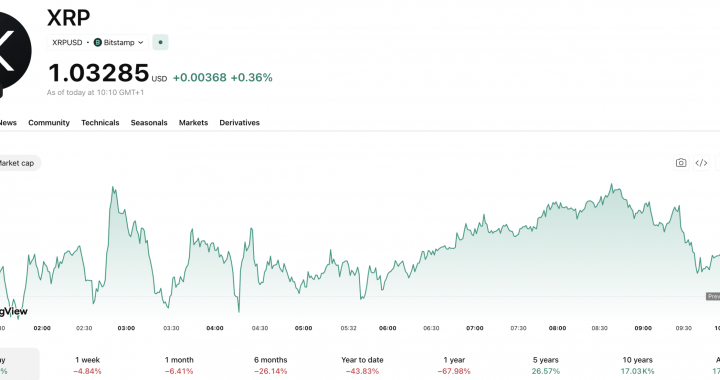Click the +0.36% percent change value
The height and width of the screenshot is (380, 720).
251,77
